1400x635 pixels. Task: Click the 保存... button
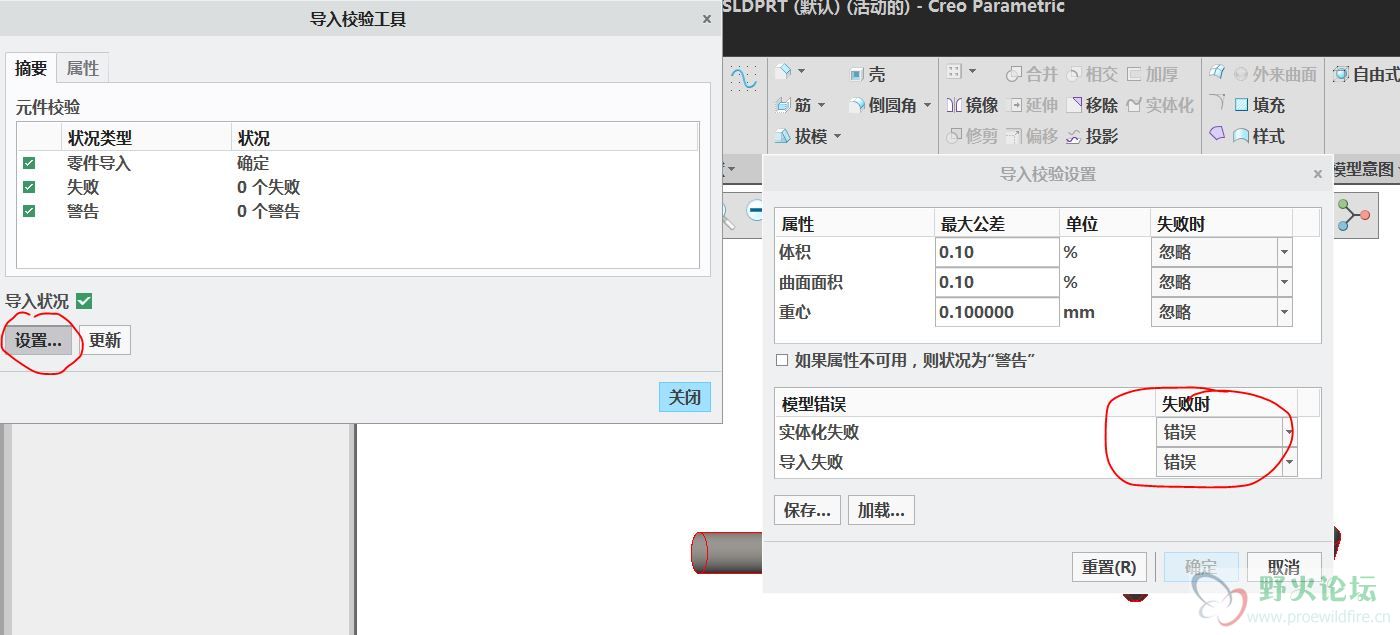click(x=807, y=510)
